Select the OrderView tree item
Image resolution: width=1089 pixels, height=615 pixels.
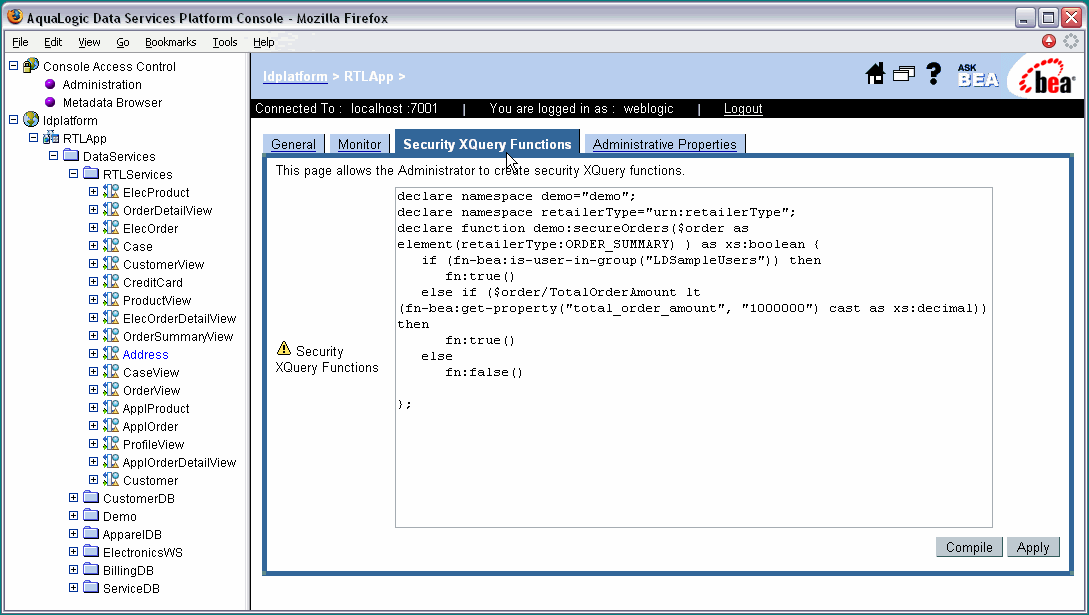point(151,391)
